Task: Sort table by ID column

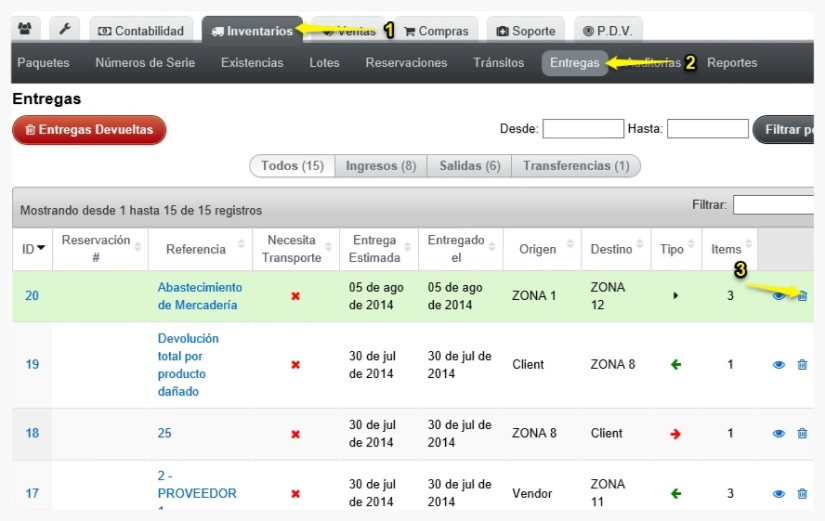Action: coord(33,249)
